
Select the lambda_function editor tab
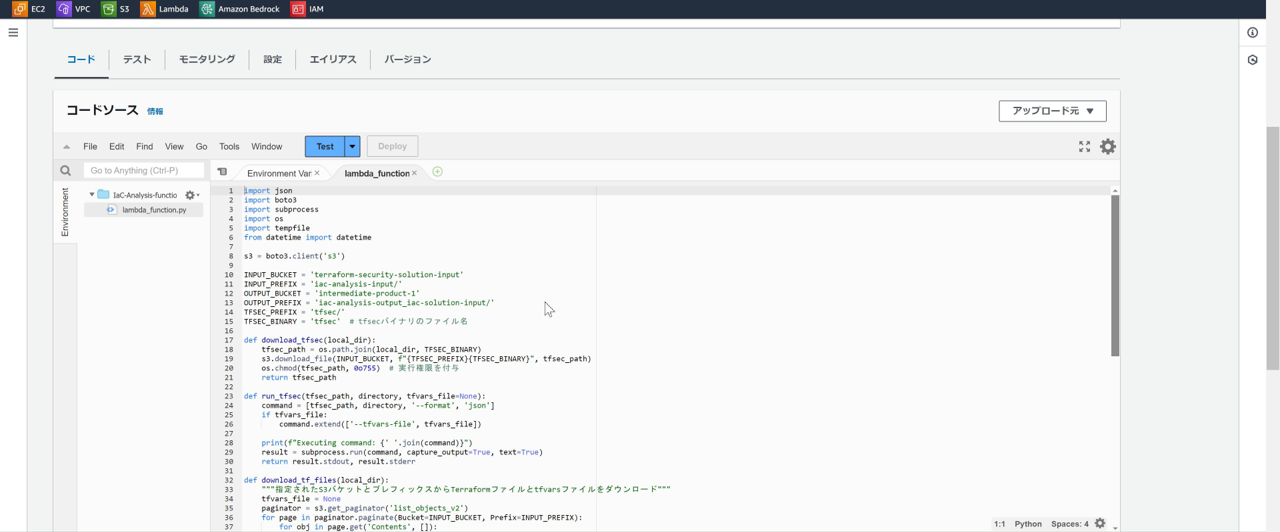pos(377,173)
